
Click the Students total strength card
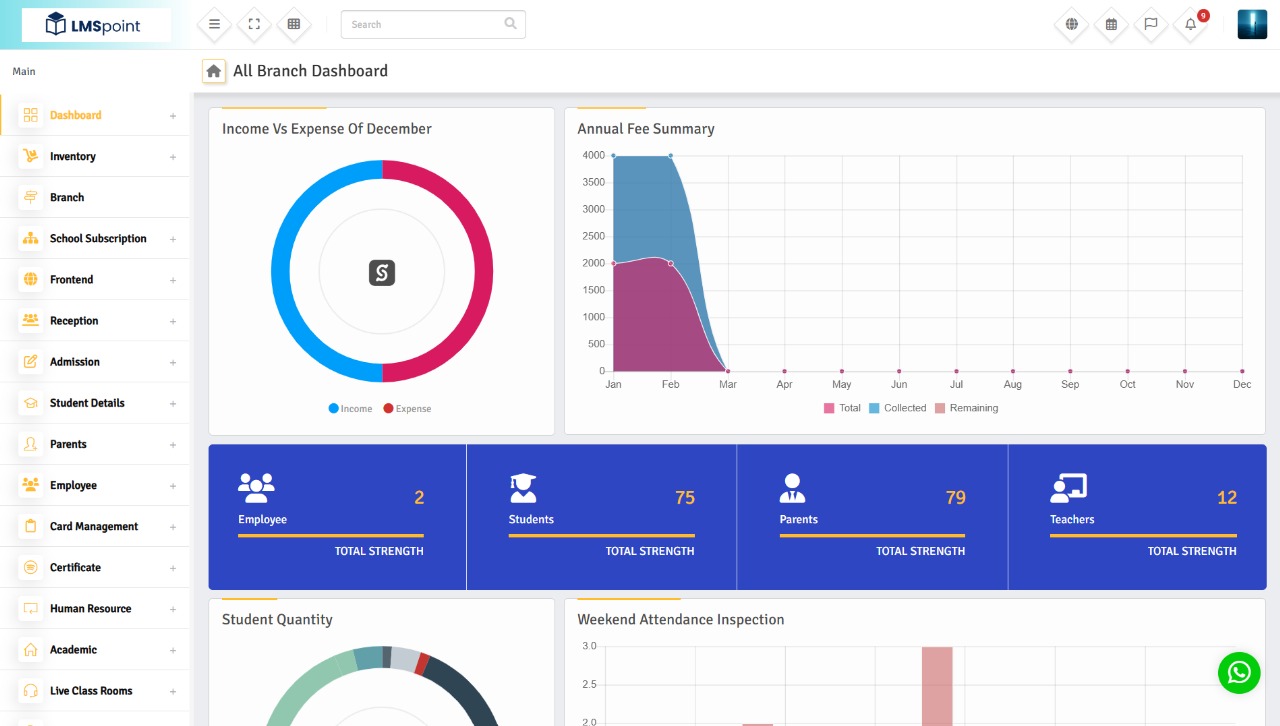601,516
